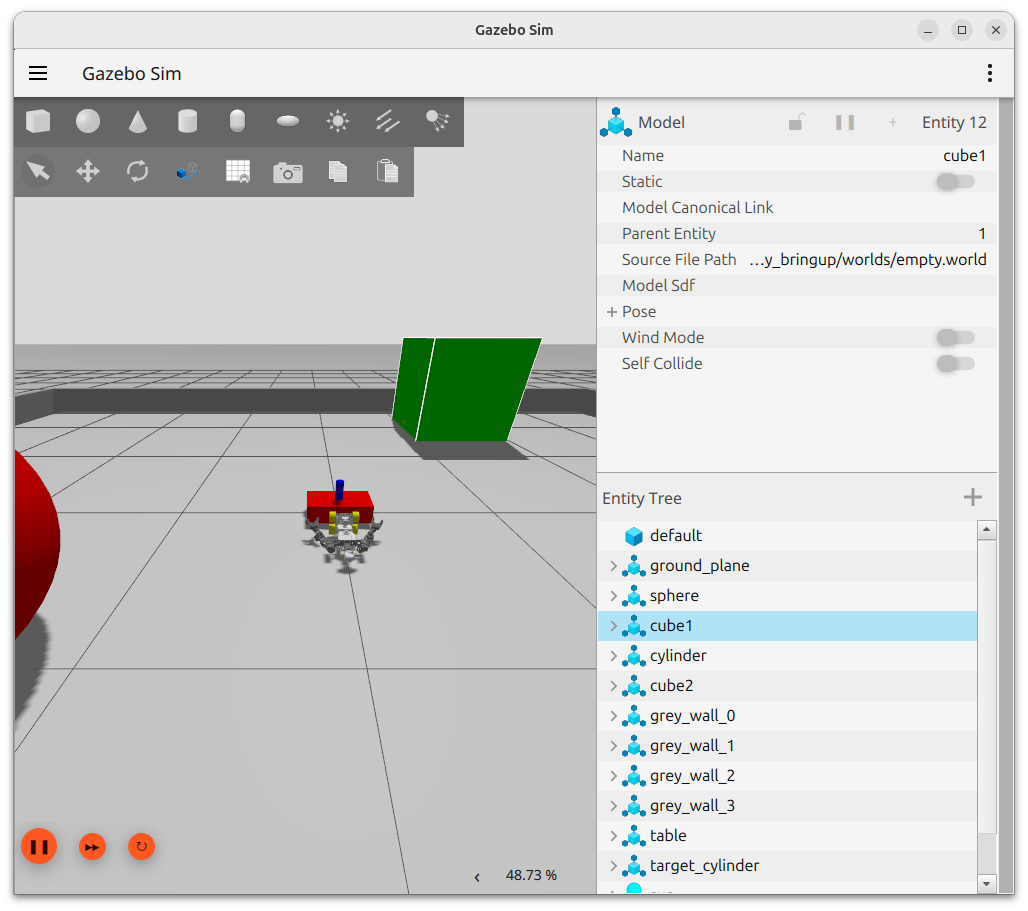This screenshot has width=1028, height=911.
Task: Select the grey_wall_2 entity
Action: pyautogui.click(x=692, y=776)
